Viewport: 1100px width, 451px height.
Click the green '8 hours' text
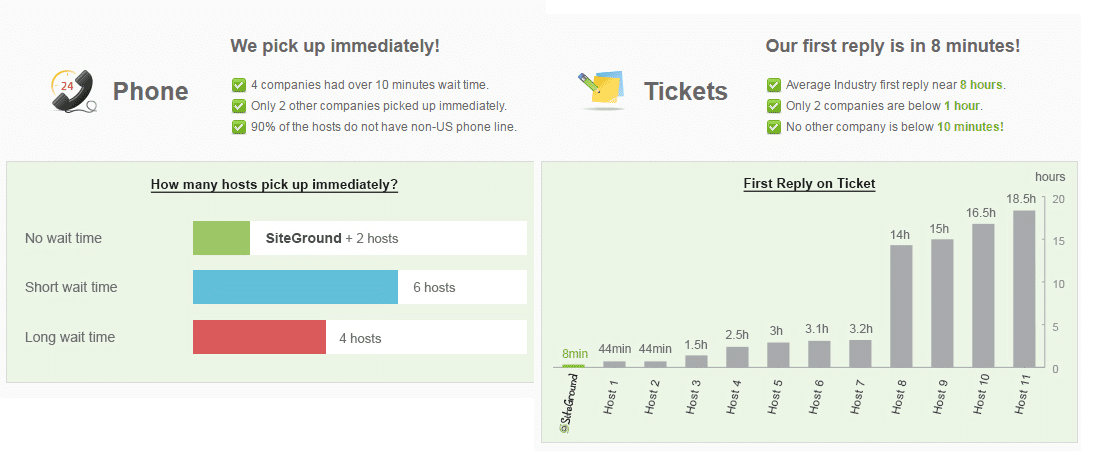(x=982, y=85)
